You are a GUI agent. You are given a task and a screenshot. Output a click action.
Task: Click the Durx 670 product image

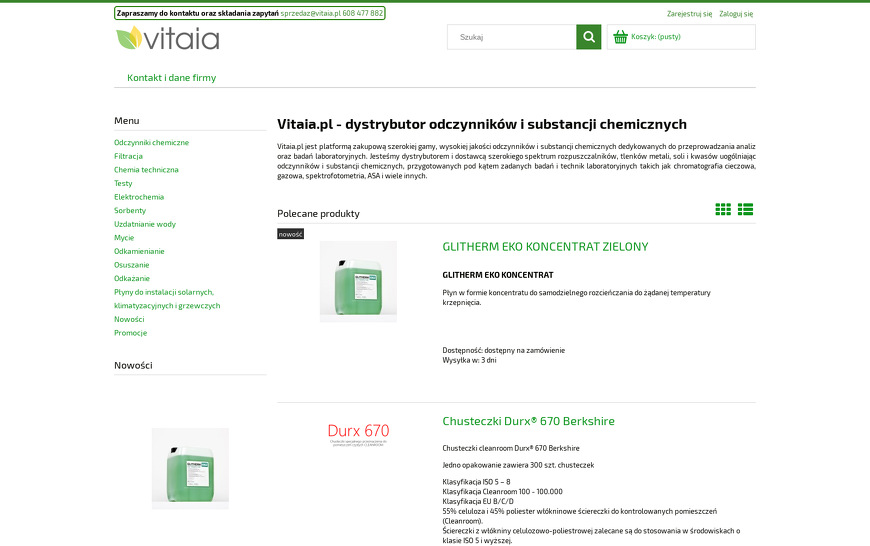pos(358,434)
